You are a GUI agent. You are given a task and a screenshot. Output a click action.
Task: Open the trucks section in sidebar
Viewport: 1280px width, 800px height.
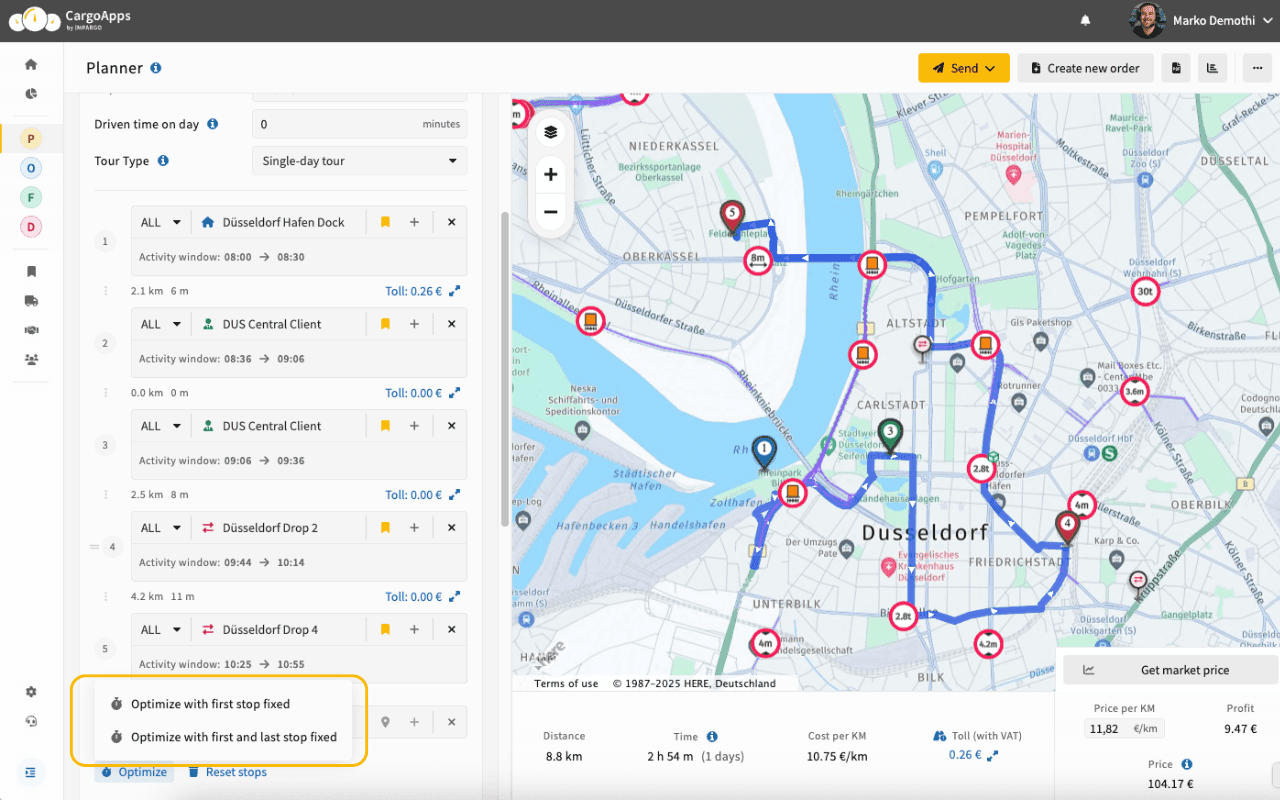pyautogui.click(x=31, y=301)
